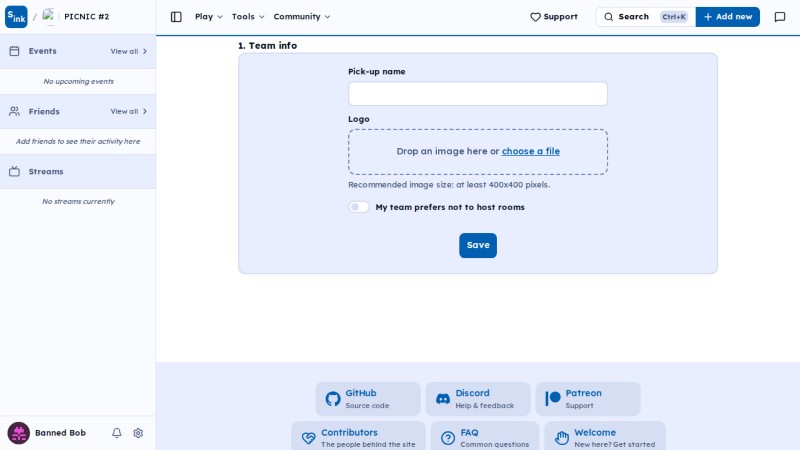Viewport: 800px width, 450px height.
Task: Toggle My team prefers not to host rooms
Action: [359, 207]
